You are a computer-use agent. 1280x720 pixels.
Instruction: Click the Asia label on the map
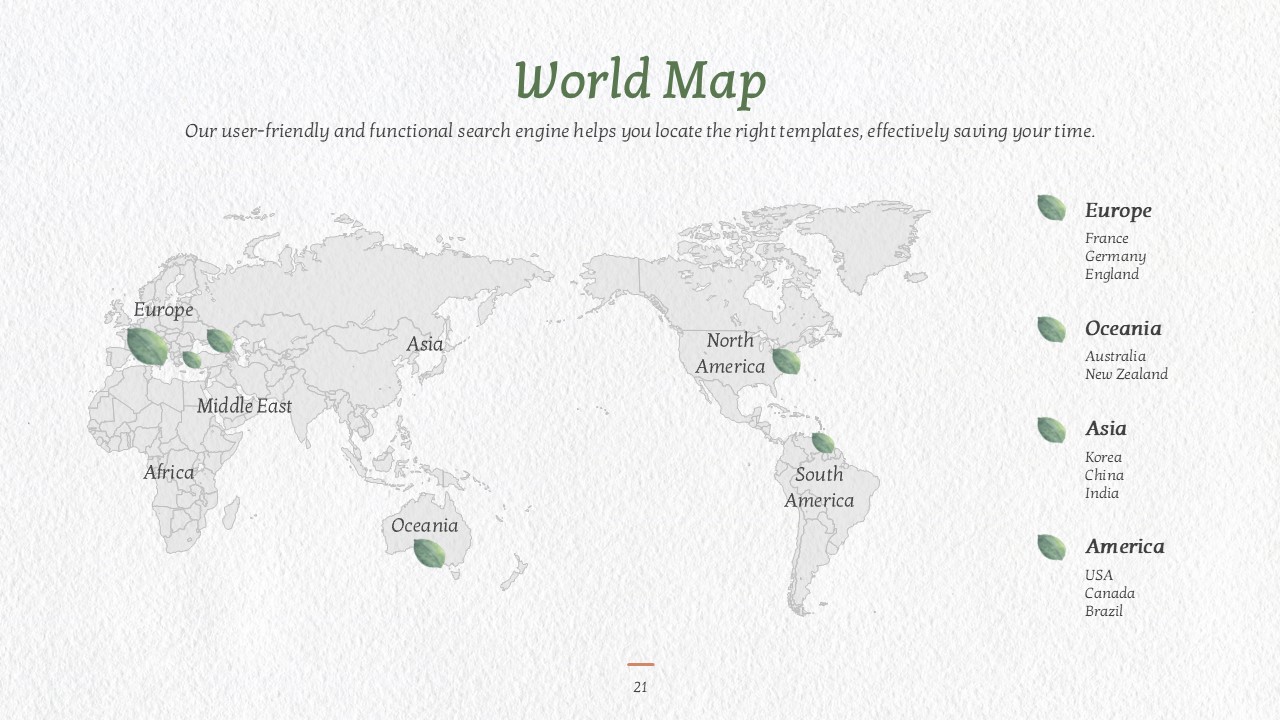point(425,344)
